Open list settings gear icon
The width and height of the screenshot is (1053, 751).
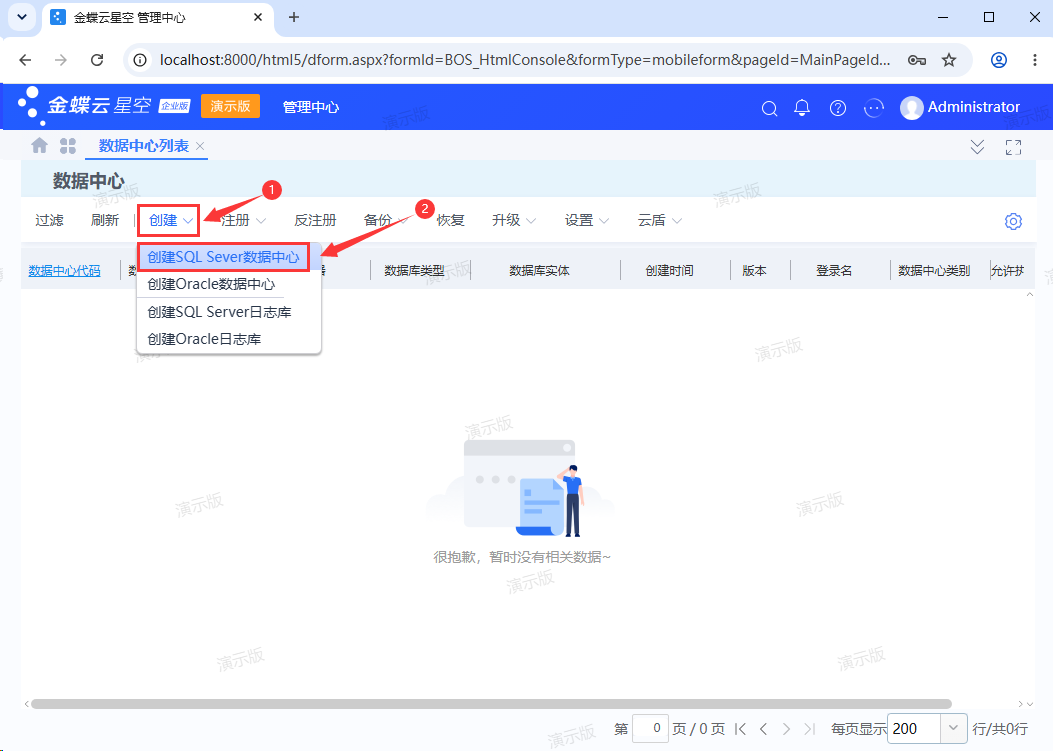tap(1013, 221)
